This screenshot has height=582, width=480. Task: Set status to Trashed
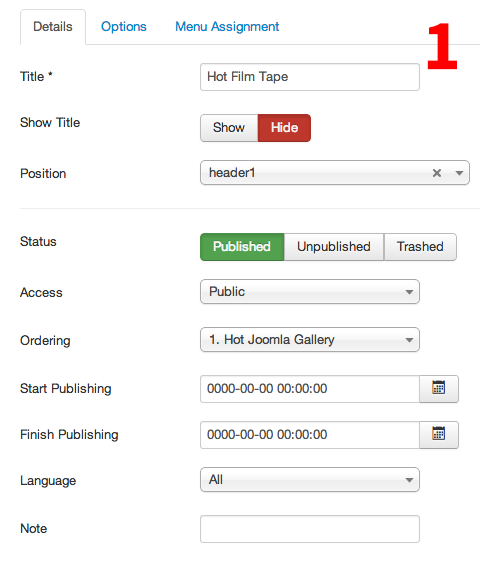point(420,247)
